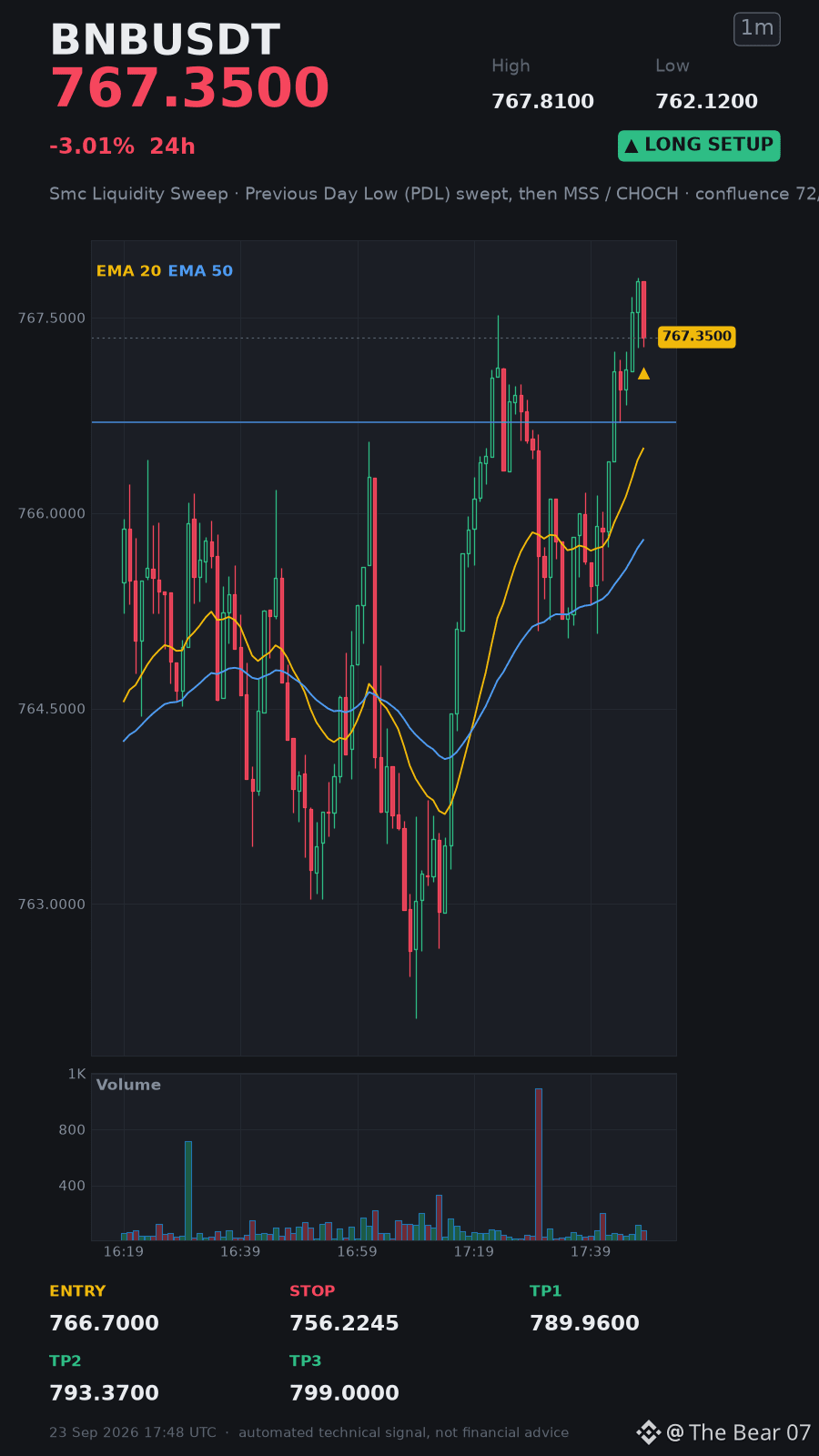The width and height of the screenshot is (819, 1456).
Task: Click the TP1 target 789.9600
Action: pos(584,1323)
